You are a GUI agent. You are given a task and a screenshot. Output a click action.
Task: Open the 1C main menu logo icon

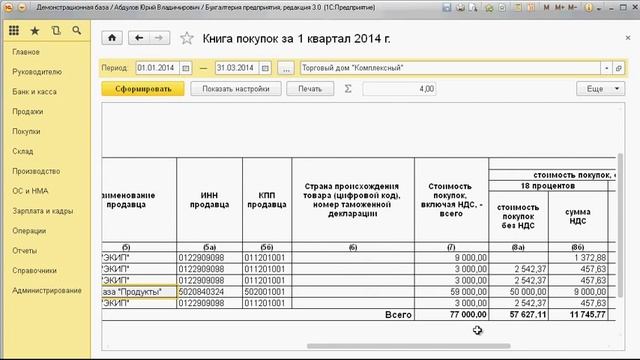(x=9, y=7)
